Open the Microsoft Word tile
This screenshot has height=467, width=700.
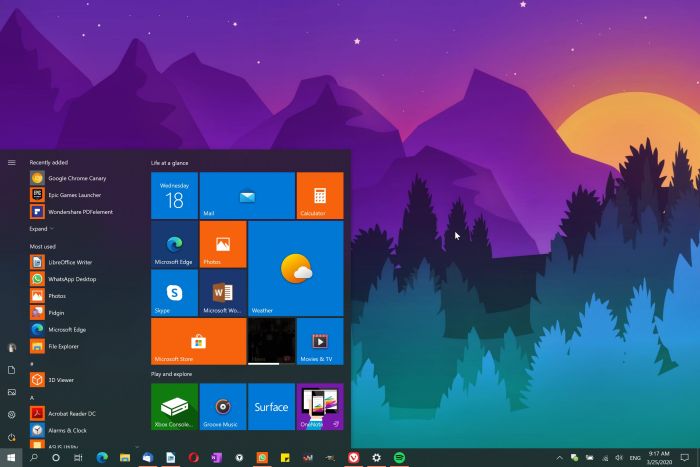click(223, 293)
